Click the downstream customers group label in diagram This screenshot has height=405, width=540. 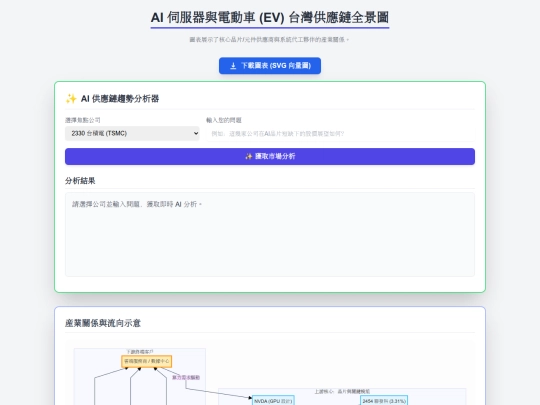point(139,352)
